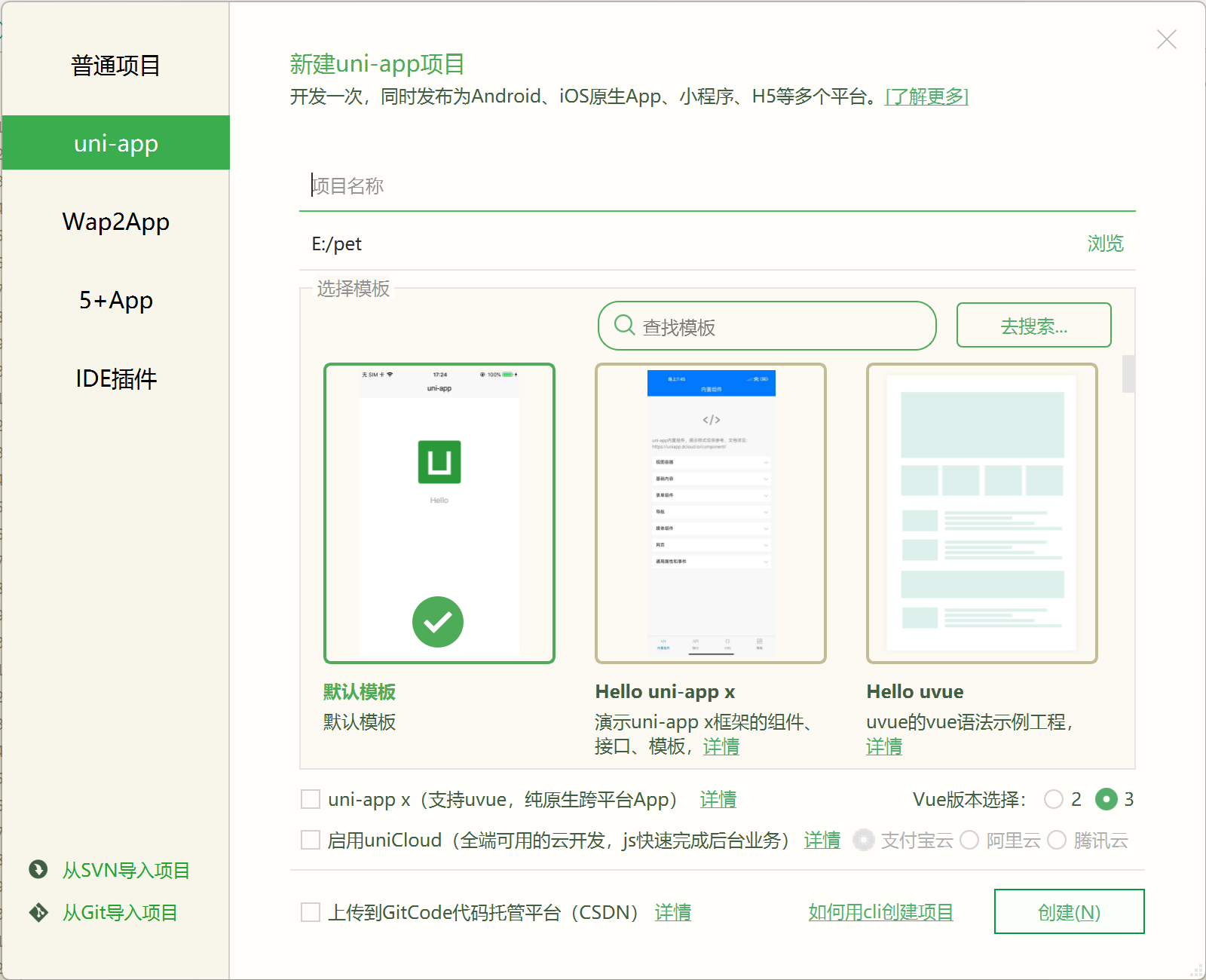Open the 了解更多 link
Screen dimensions: 1206x980
[926, 96]
